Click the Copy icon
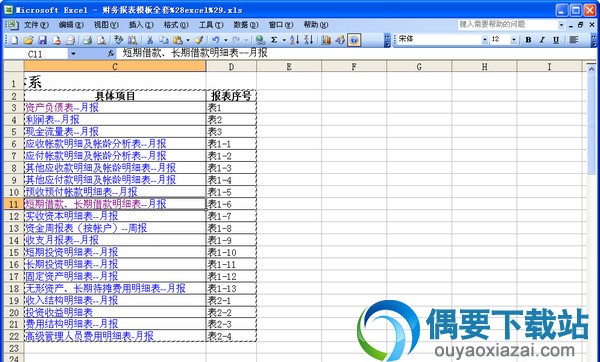This screenshot has height=362, width=600. tap(164, 40)
